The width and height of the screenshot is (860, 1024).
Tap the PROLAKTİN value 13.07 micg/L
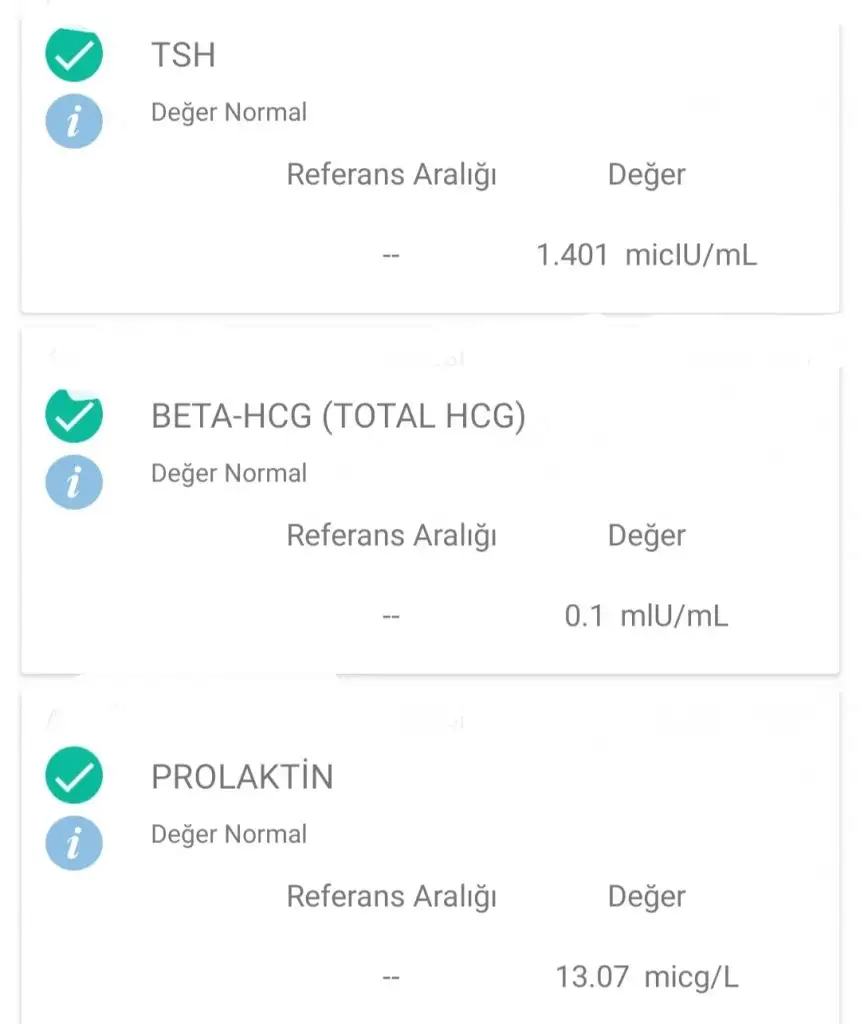(646, 977)
